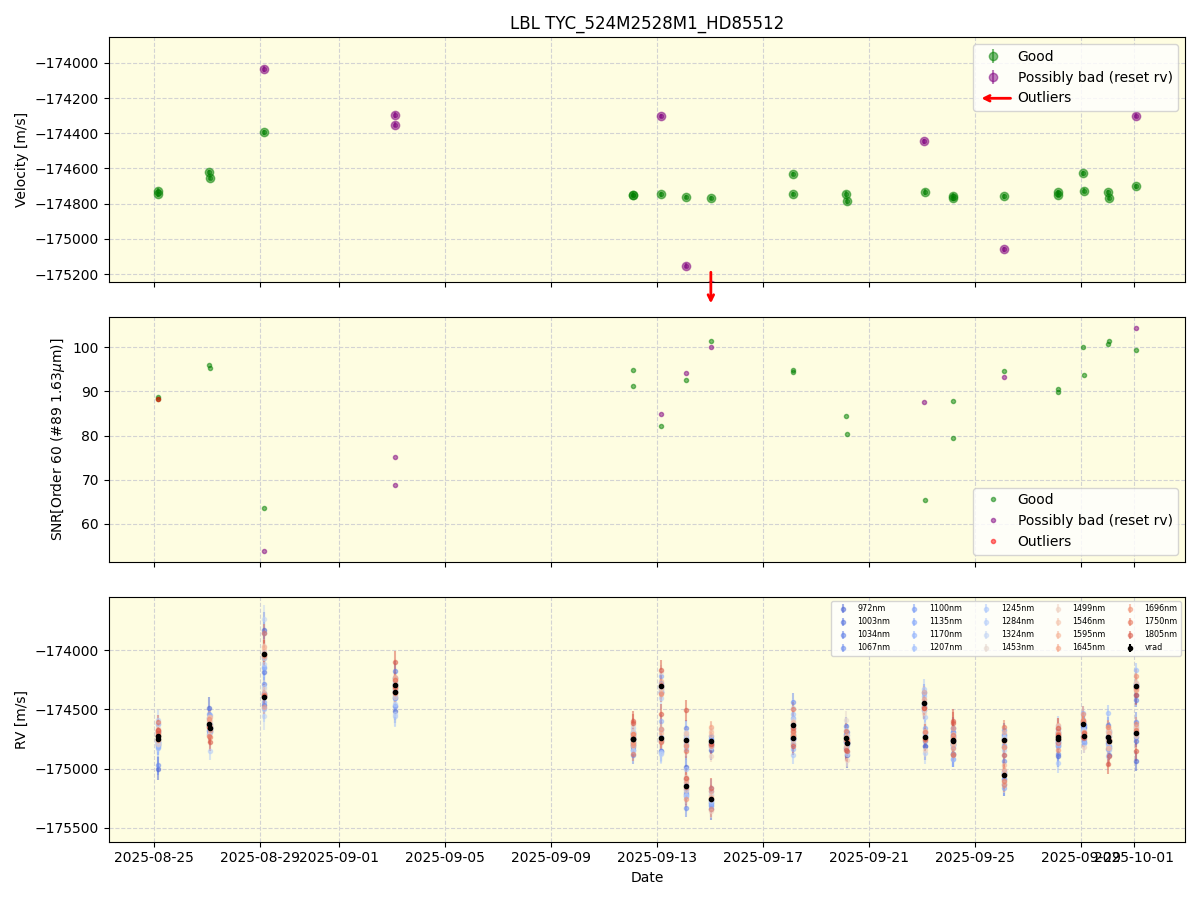Click the red Outliers dot in SNR legend
This screenshot has height=900, width=1200.
pyautogui.click(x=993, y=541)
